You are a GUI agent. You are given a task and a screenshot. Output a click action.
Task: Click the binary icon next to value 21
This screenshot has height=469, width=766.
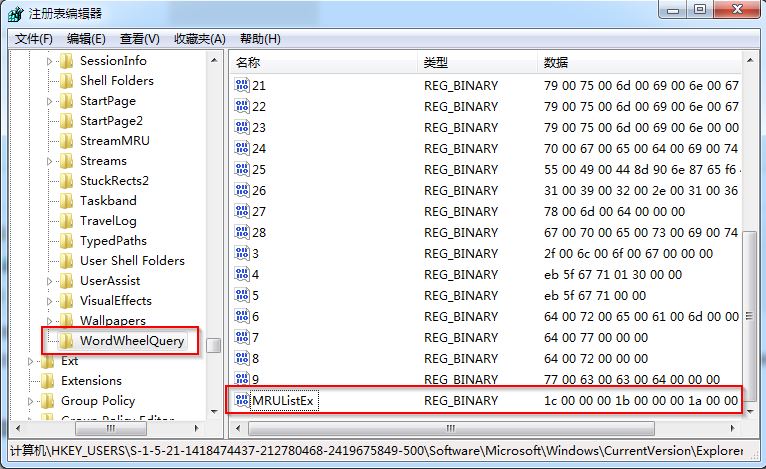click(x=242, y=85)
